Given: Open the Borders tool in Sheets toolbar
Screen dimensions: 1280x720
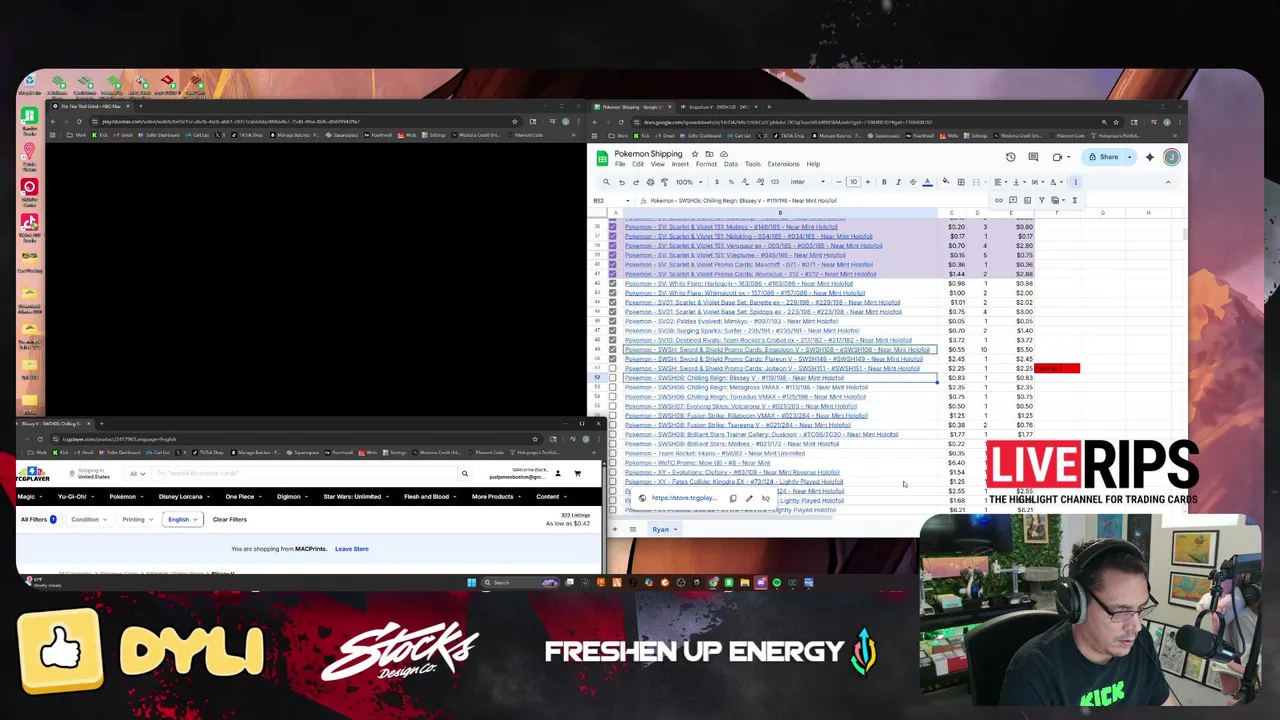Looking at the screenshot, I should pos(961,182).
